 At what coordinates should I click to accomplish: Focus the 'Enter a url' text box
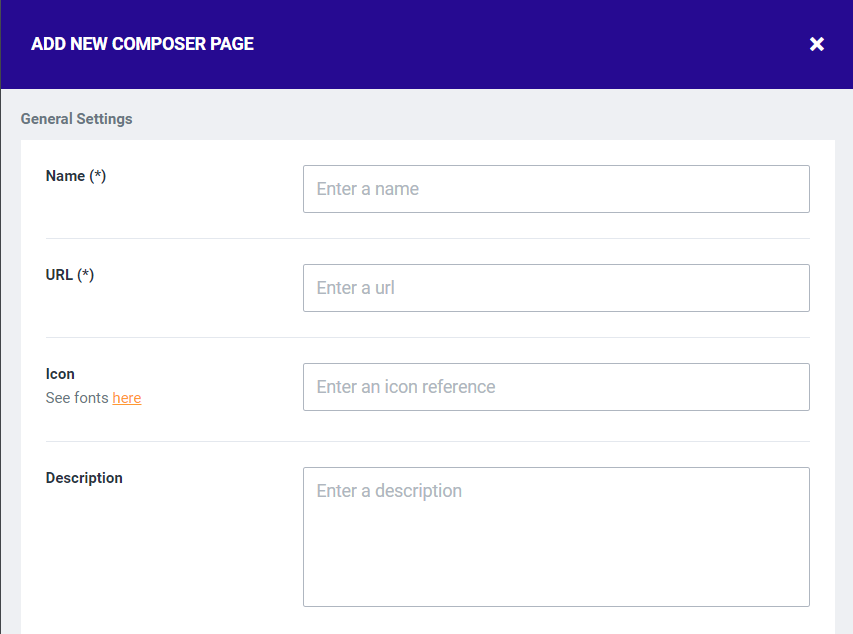[556, 288]
